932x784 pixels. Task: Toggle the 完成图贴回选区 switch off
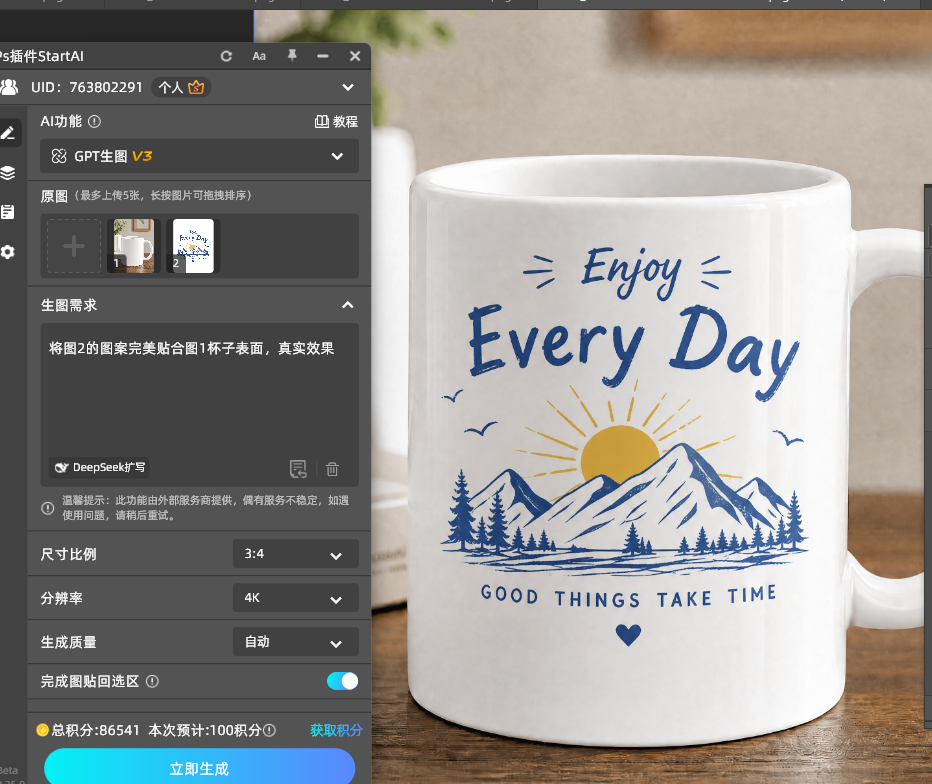tap(342, 681)
